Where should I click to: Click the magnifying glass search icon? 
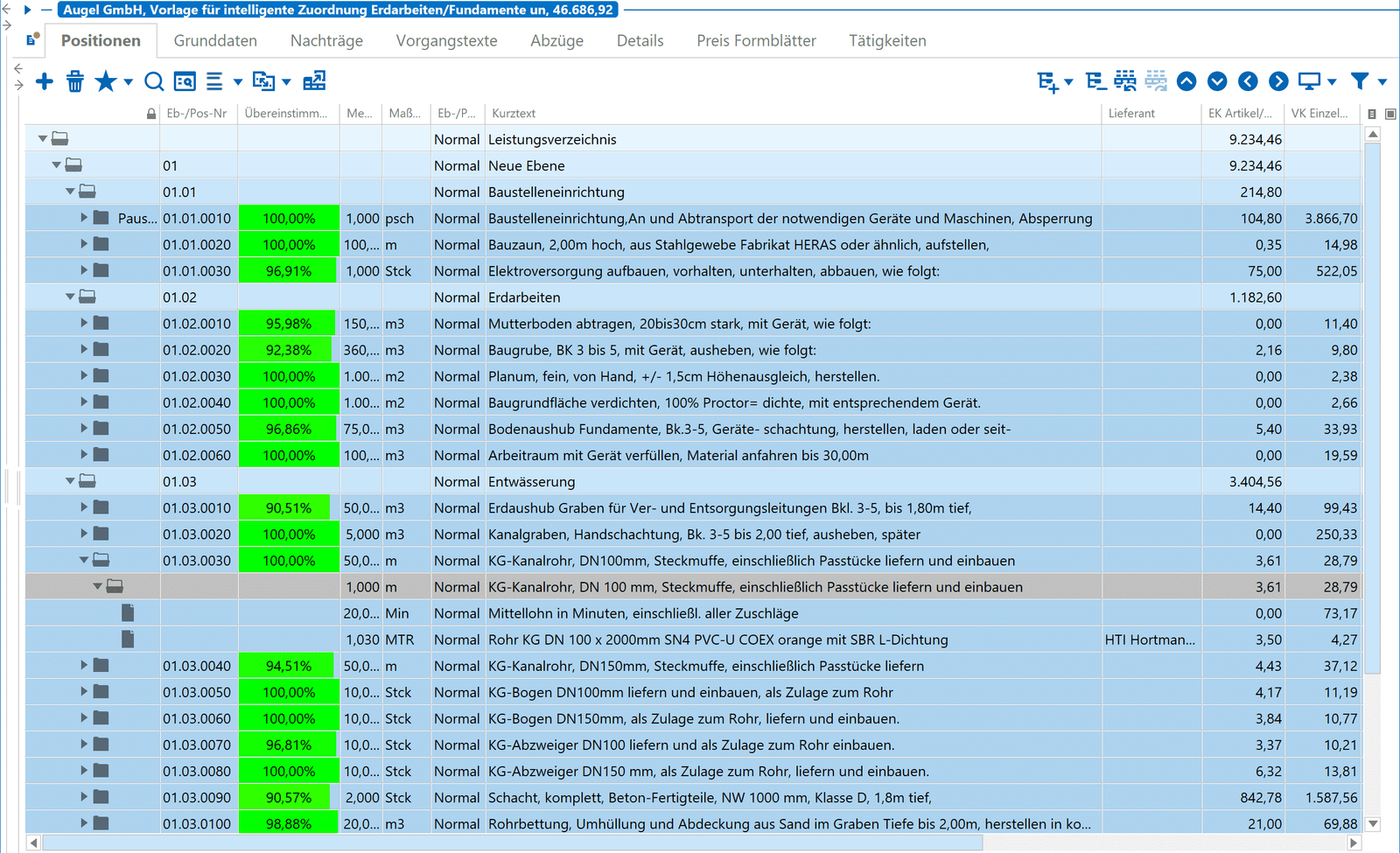[x=154, y=82]
